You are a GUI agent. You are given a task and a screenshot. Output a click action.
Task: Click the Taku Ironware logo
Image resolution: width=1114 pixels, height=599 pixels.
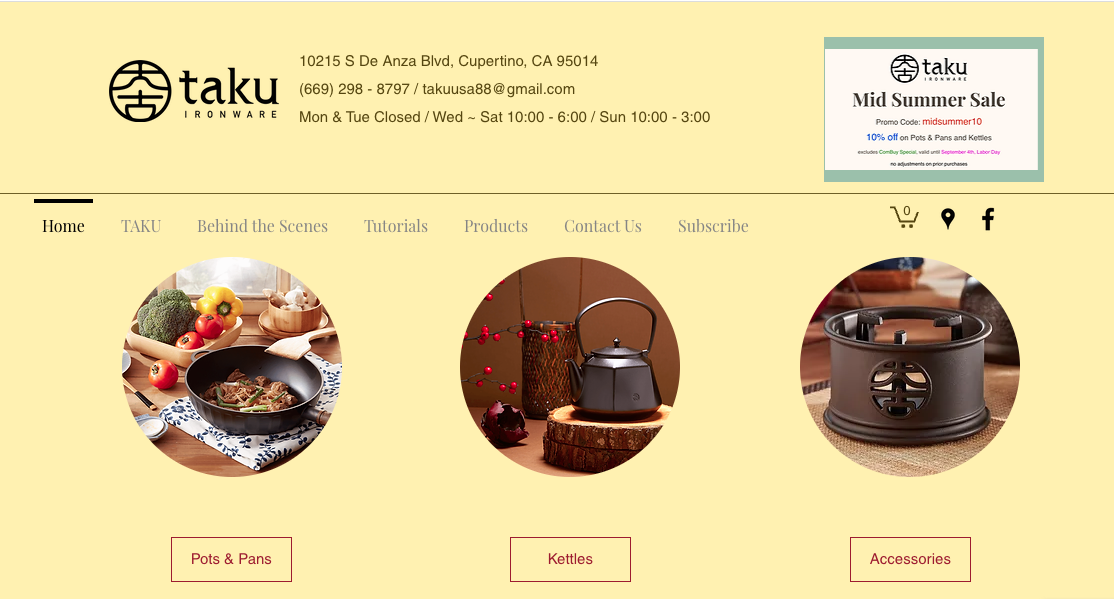tap(193, 91)
